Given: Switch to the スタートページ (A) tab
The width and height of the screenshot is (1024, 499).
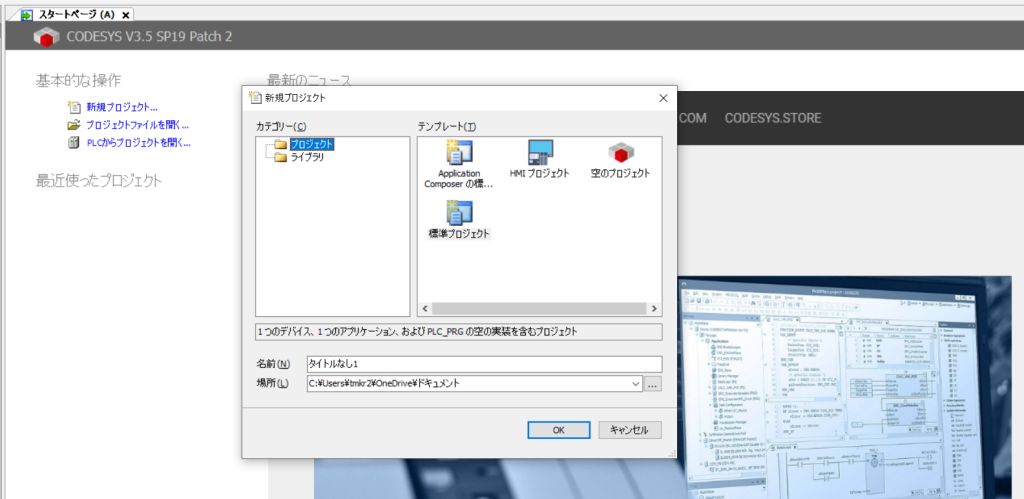Looking at the screenshot, I should click(x=74, y=14).
